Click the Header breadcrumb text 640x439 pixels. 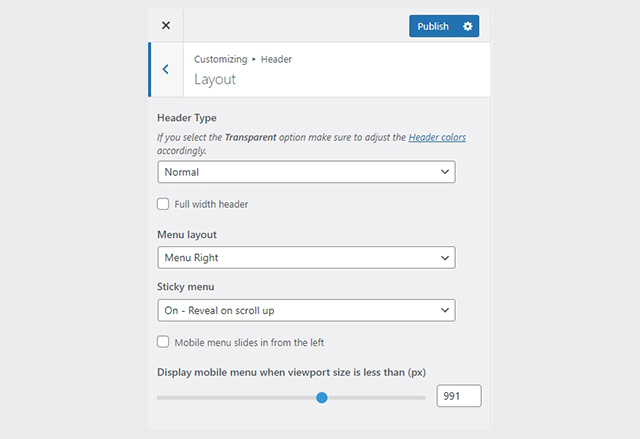click(x=276, y=59)
